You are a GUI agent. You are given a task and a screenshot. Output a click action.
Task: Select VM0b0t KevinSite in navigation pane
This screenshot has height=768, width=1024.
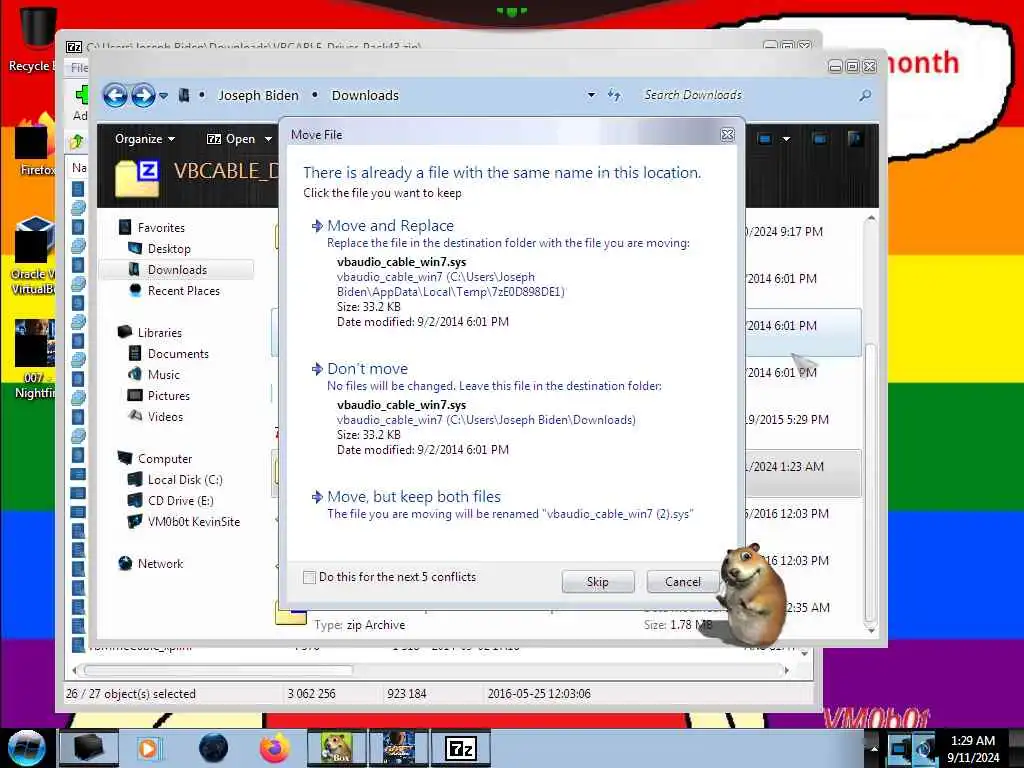[193, 522]
